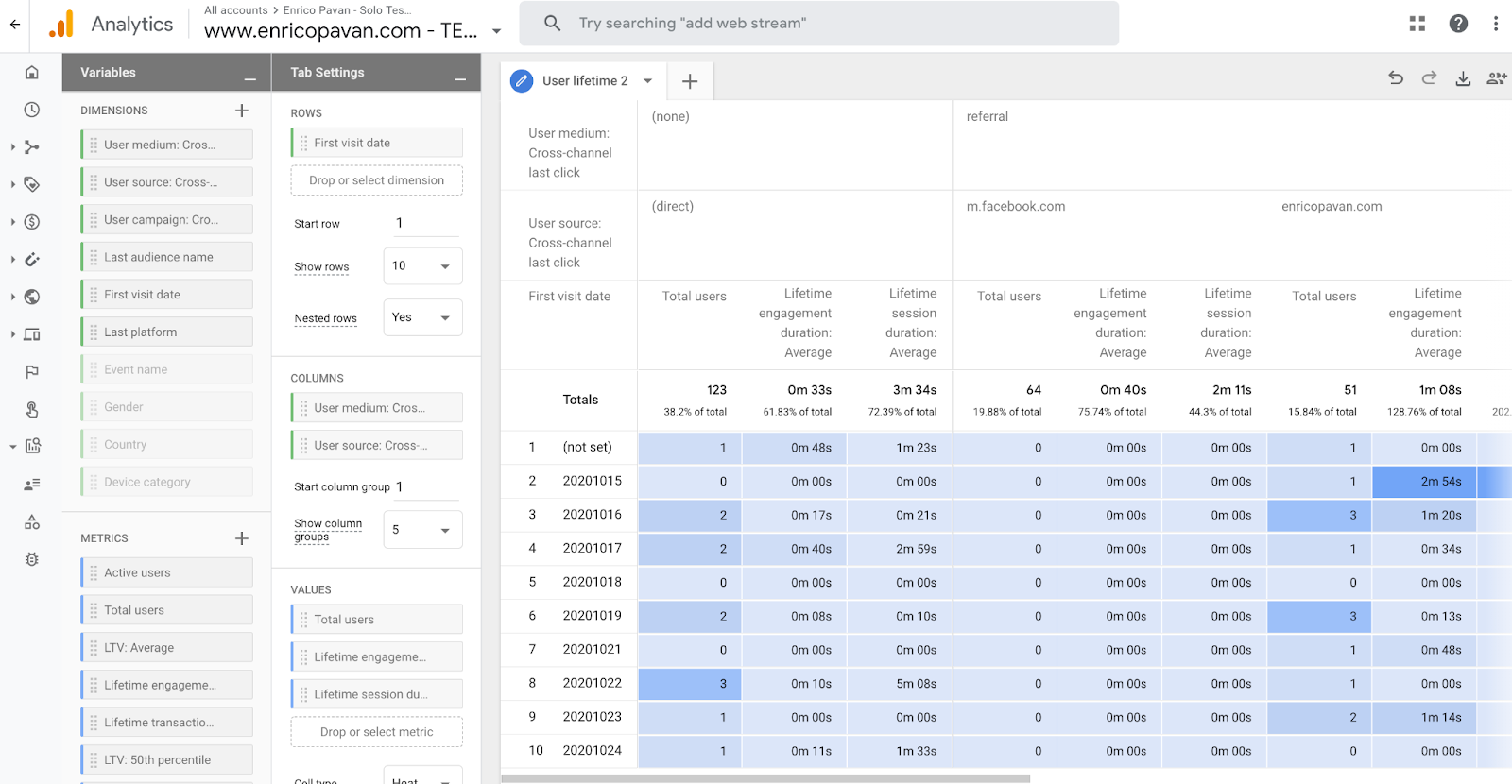Screen dimensions: 1512x784
Task: Click the First visit date column header
Action: pos(570,297)
